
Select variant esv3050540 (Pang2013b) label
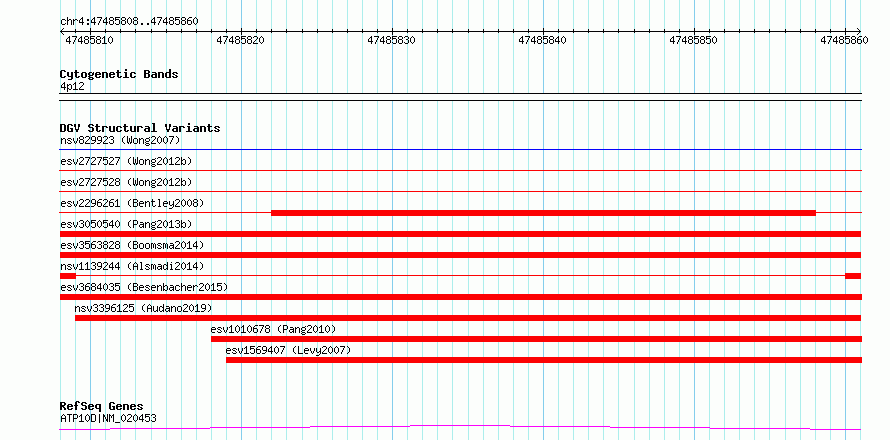coord(126,224)
